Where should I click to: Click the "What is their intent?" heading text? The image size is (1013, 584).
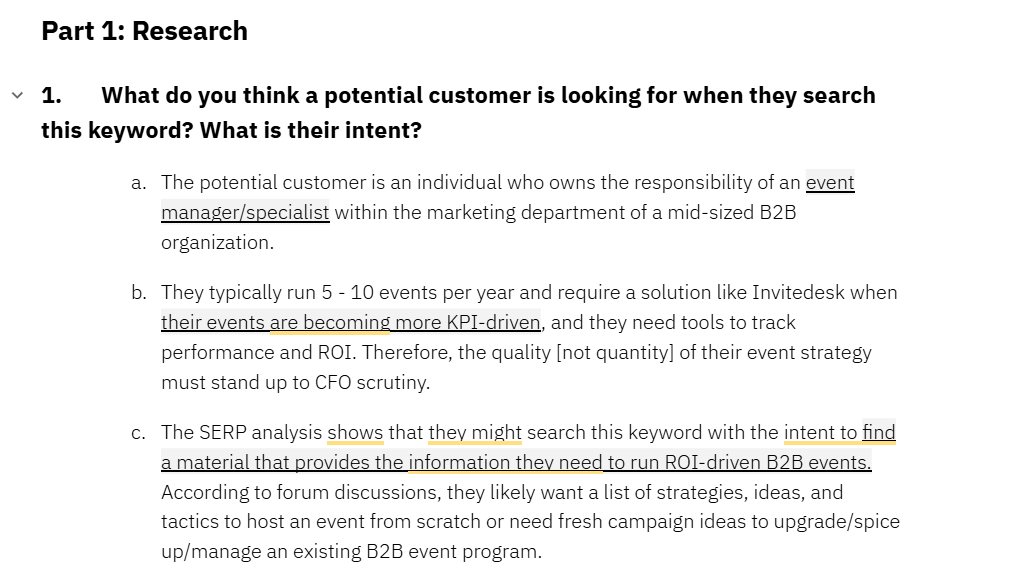point(311,131)
